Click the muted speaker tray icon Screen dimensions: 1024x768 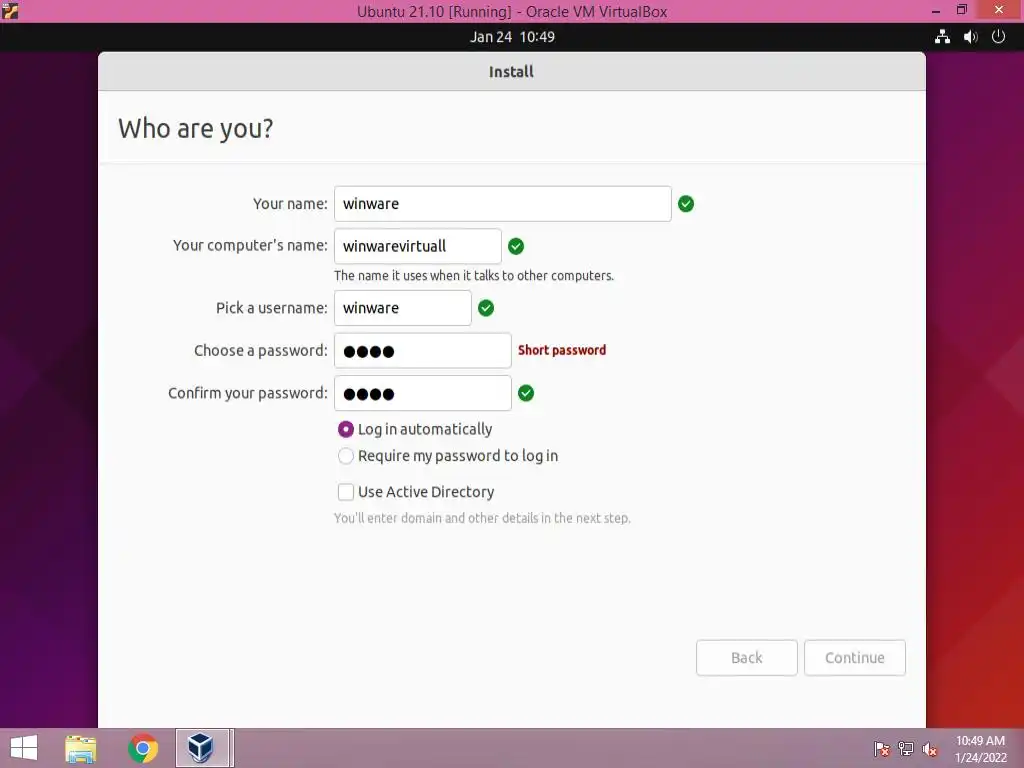click(930, 749)
